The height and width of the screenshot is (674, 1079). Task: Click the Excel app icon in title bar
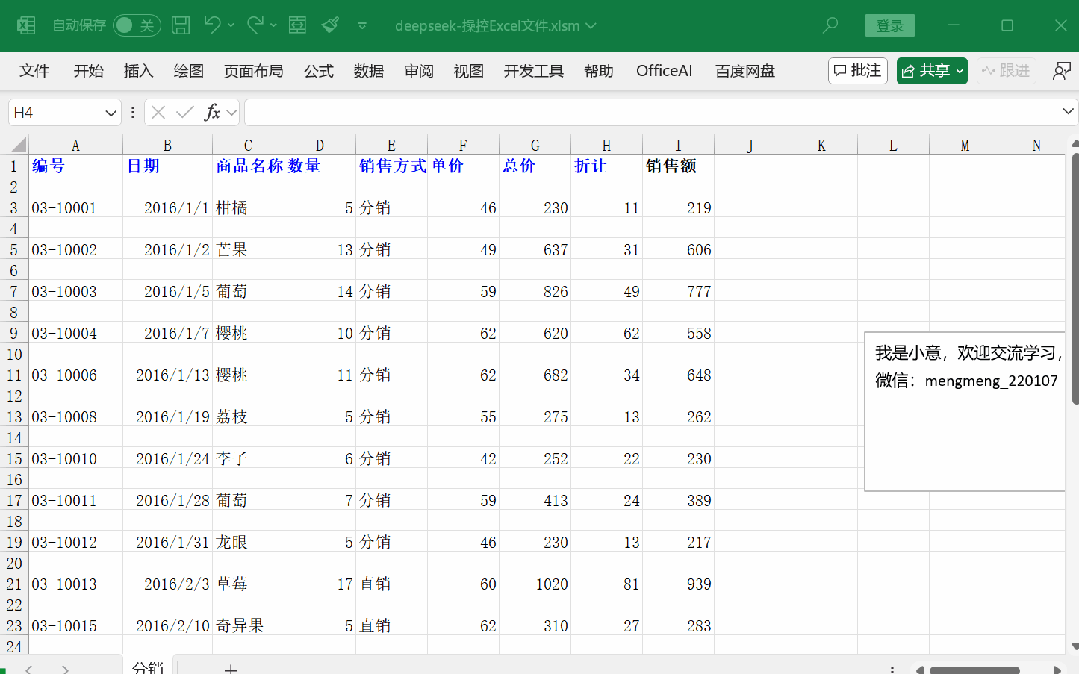tap(25, 25)
